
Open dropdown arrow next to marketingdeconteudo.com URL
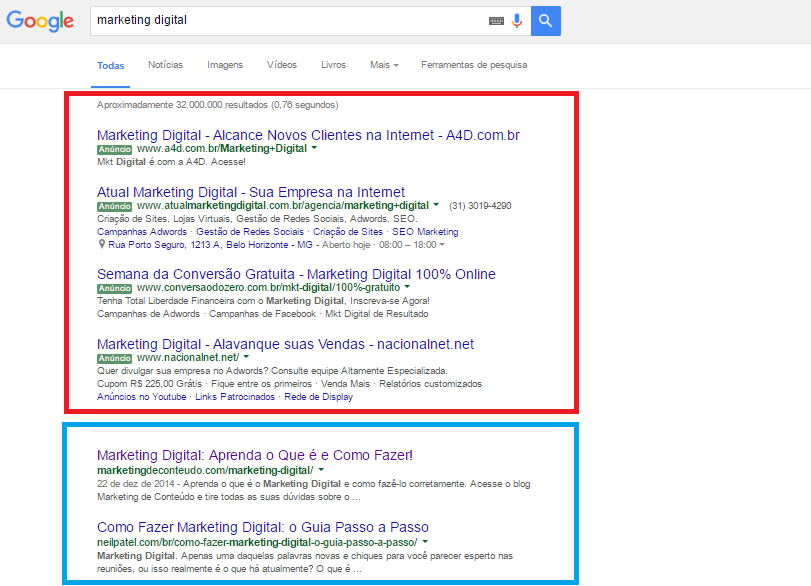pyautogui.click(x=321, y=470)
